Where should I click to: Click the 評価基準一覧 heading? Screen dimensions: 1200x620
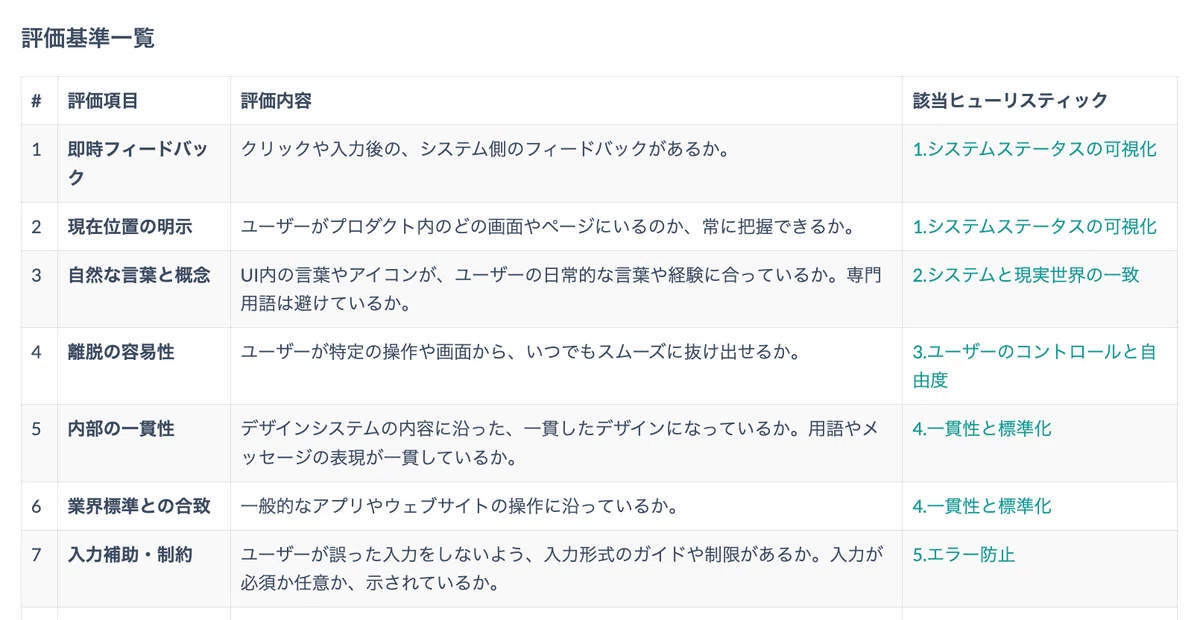(x=88, y=38)
